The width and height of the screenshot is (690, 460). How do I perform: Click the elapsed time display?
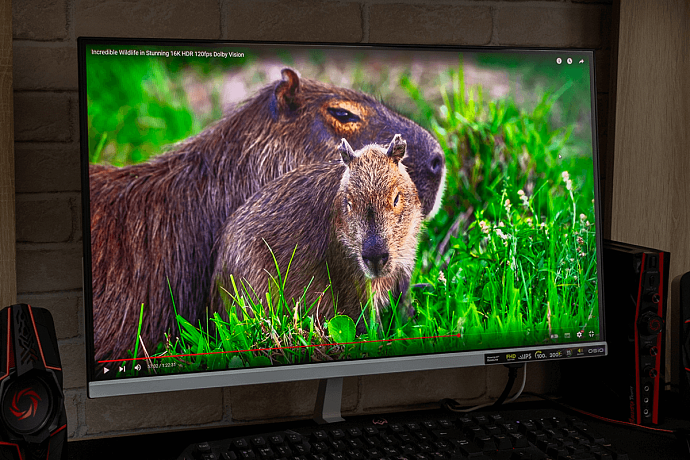click(162, 367)
